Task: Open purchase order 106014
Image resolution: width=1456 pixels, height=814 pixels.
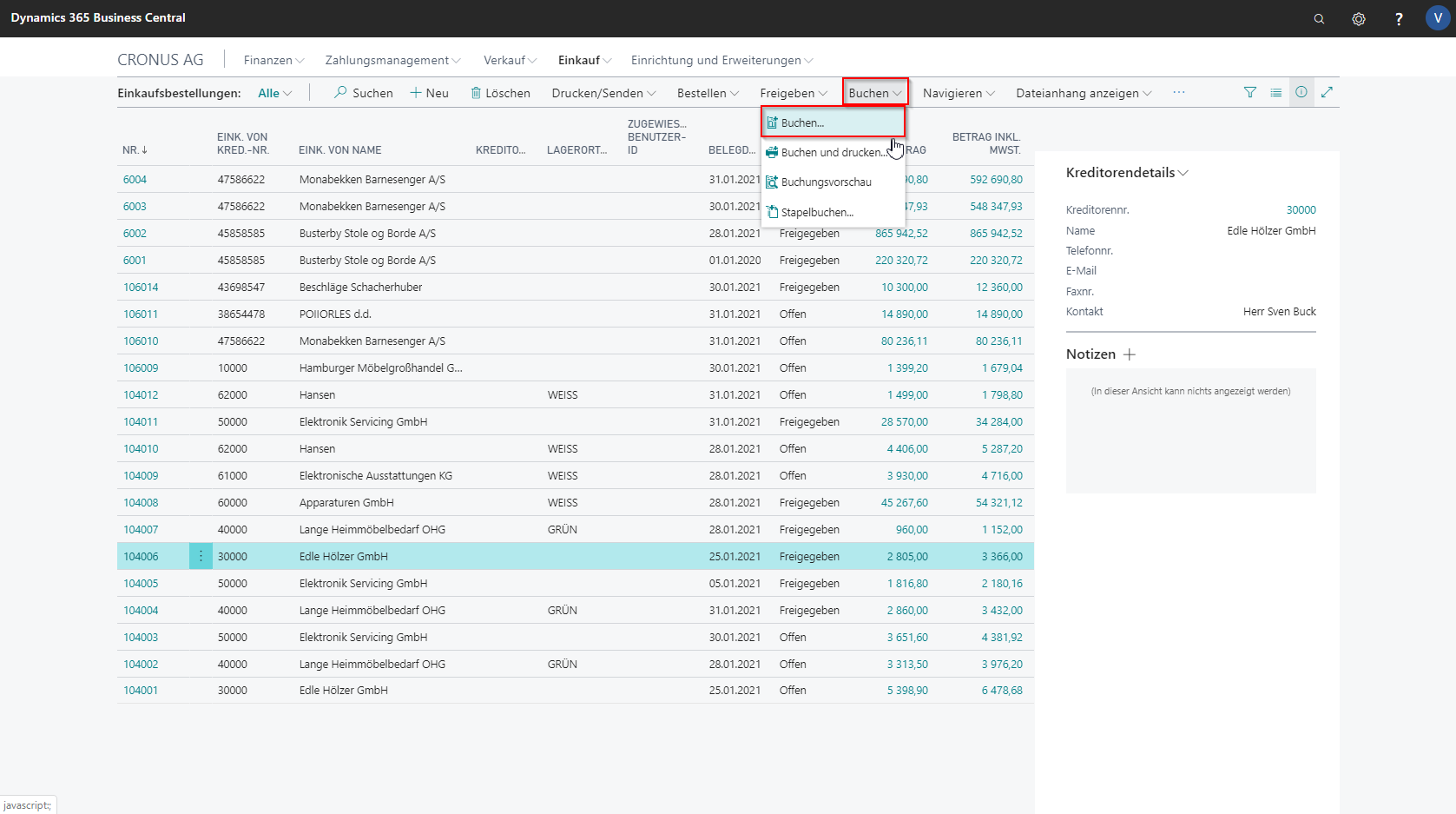Action: (141, 288)
